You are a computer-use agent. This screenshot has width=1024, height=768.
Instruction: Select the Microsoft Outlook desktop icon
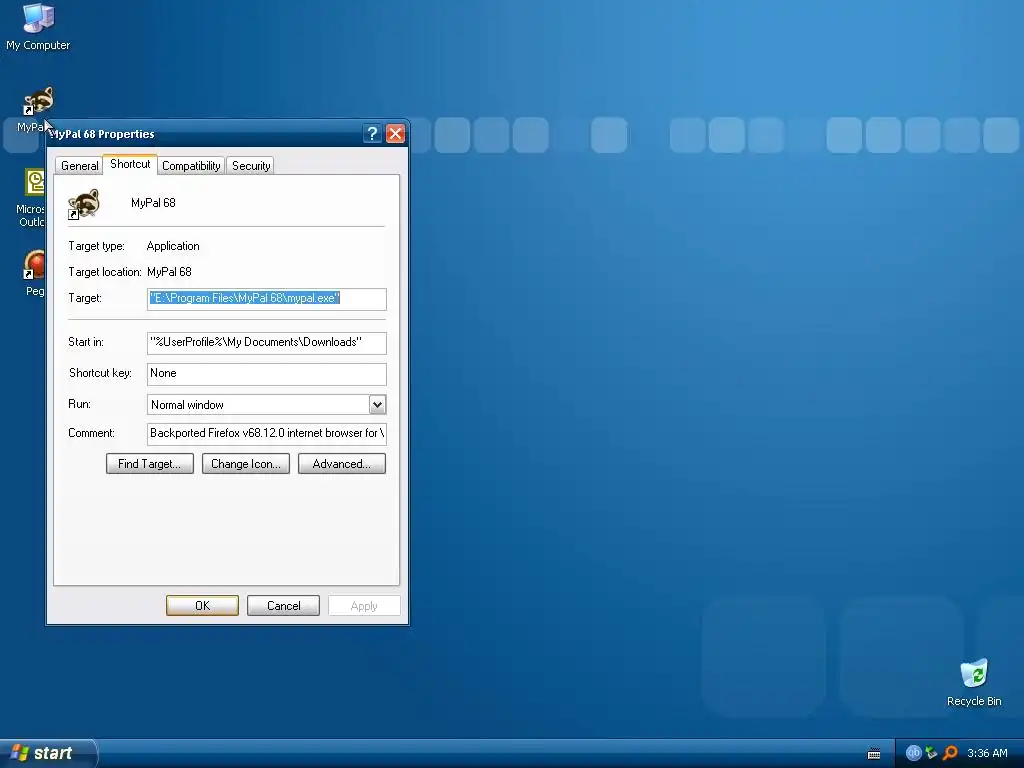point(32,198)
